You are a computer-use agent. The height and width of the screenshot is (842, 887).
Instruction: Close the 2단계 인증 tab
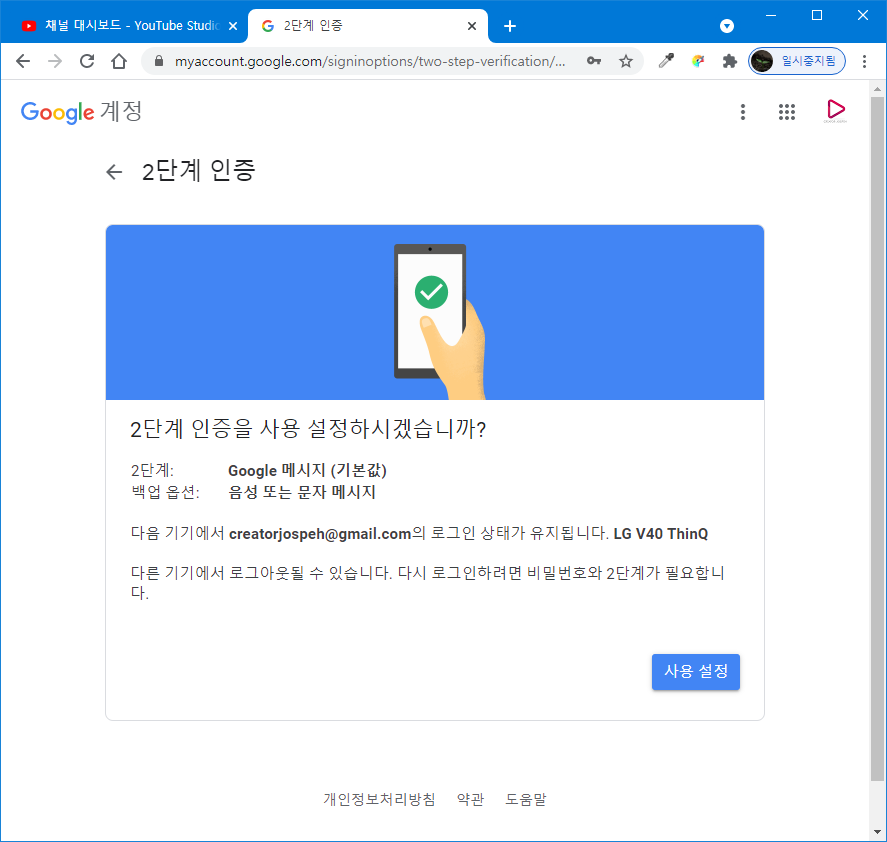[x=472, y=26]
